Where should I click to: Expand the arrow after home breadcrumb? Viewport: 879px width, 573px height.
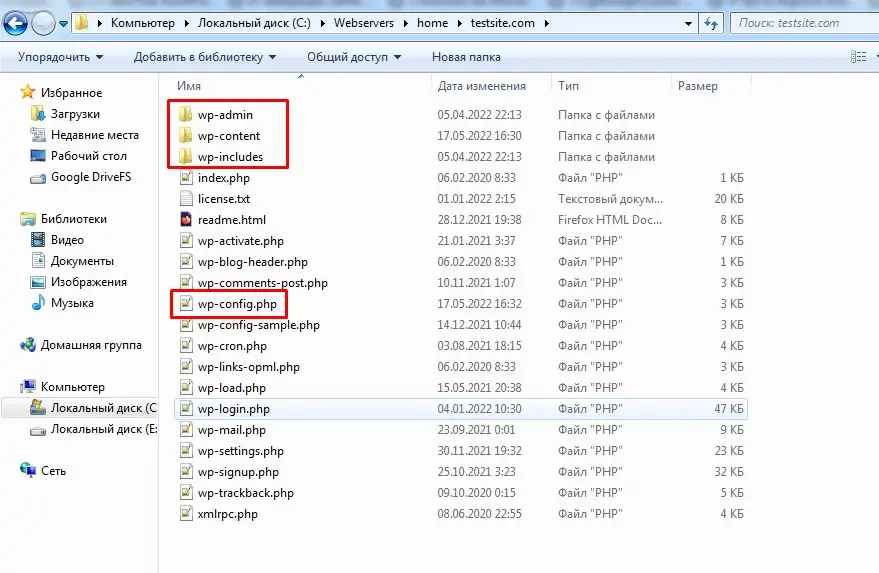pos(460,24)
